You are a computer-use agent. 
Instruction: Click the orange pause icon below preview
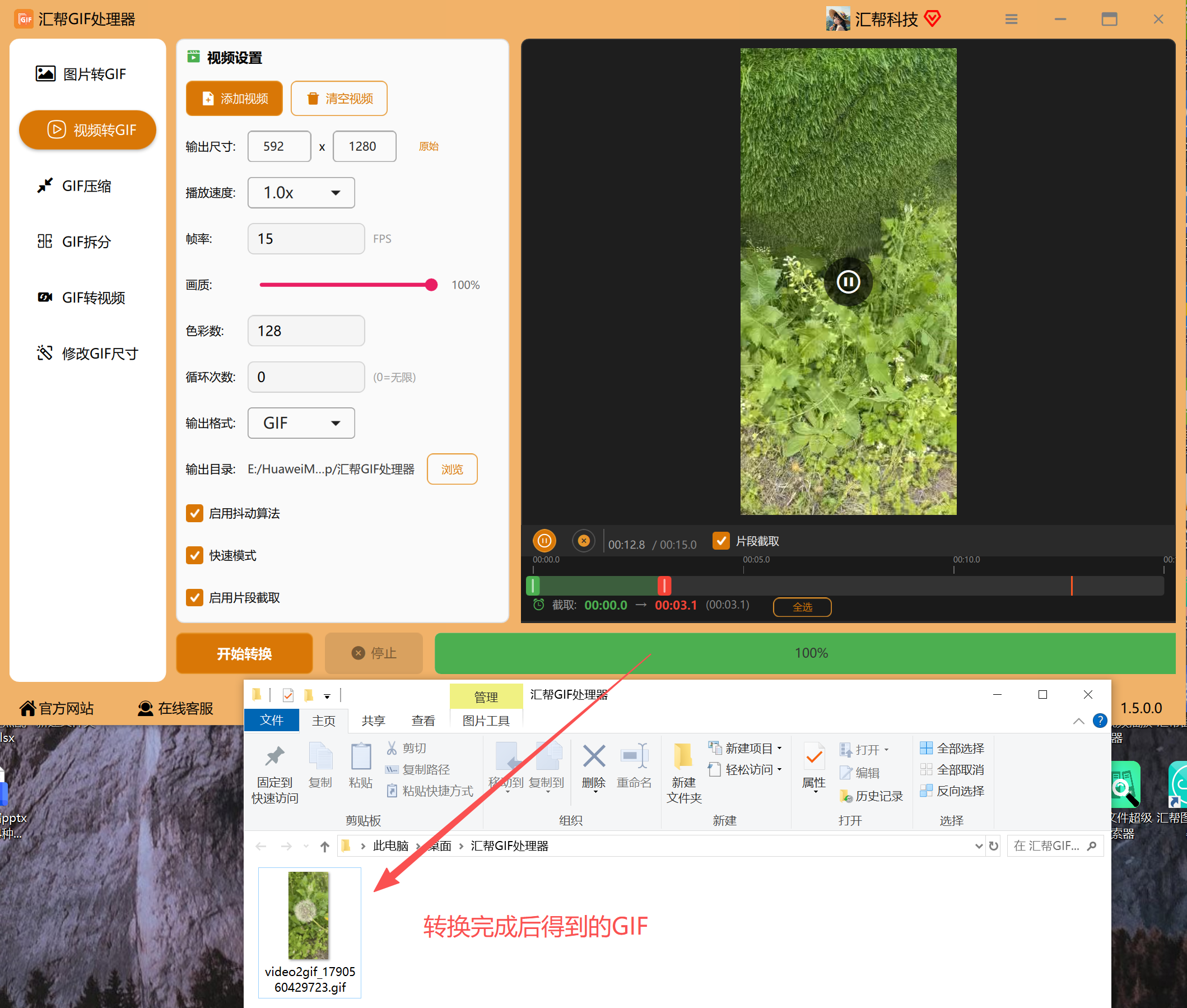point(544,541)
